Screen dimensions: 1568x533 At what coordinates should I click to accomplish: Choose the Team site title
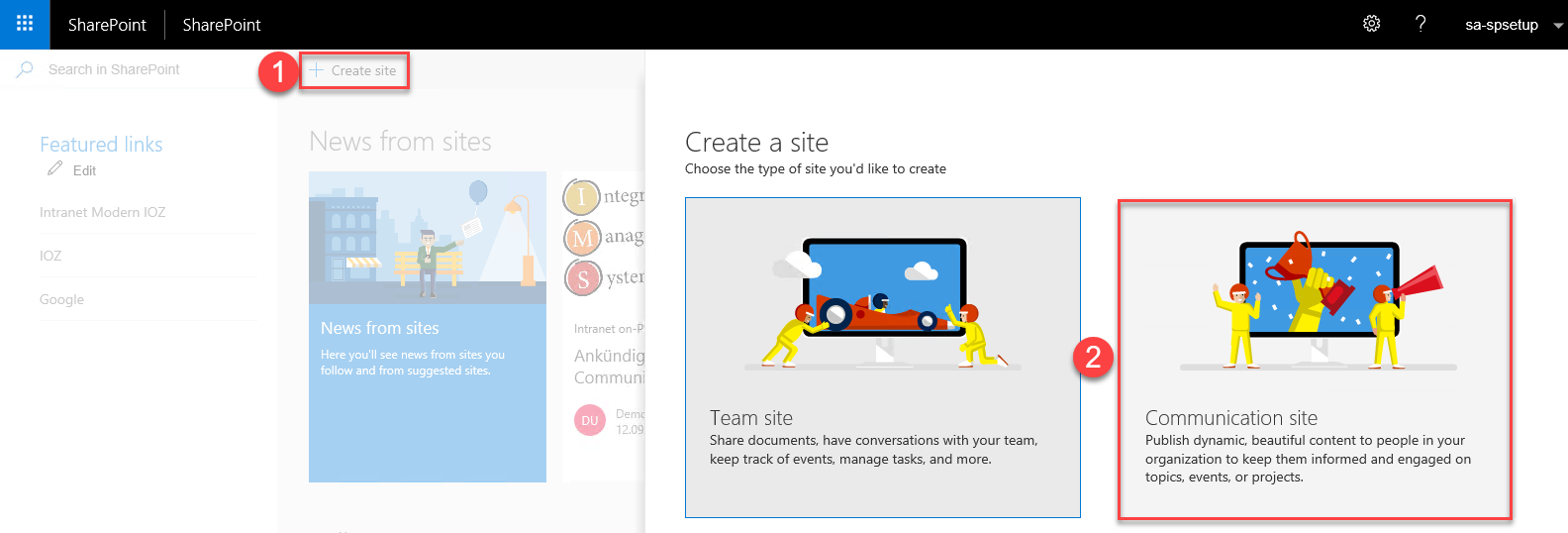(751, 418)
